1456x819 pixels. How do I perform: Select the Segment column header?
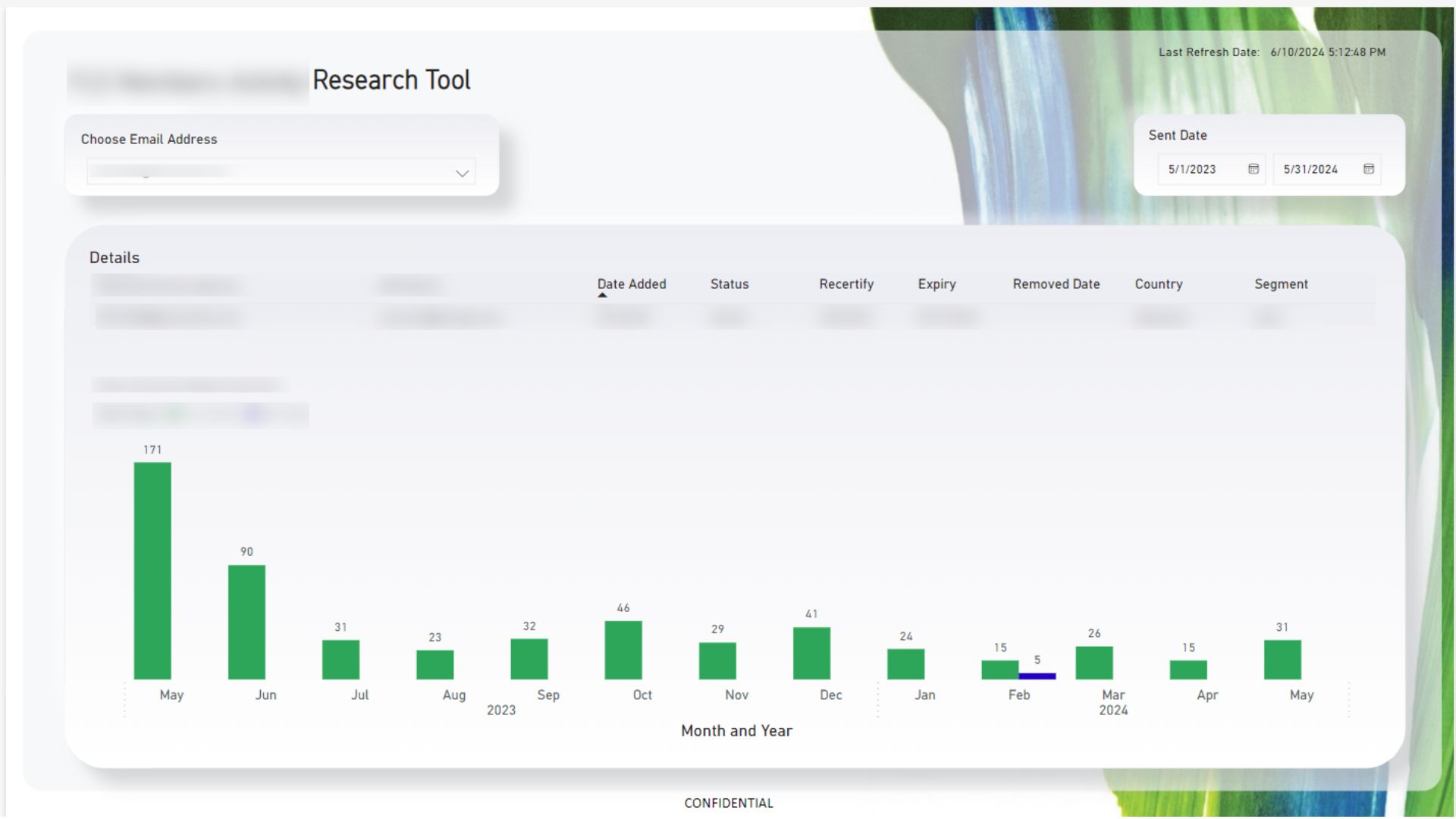click(x=1281, y=284)
